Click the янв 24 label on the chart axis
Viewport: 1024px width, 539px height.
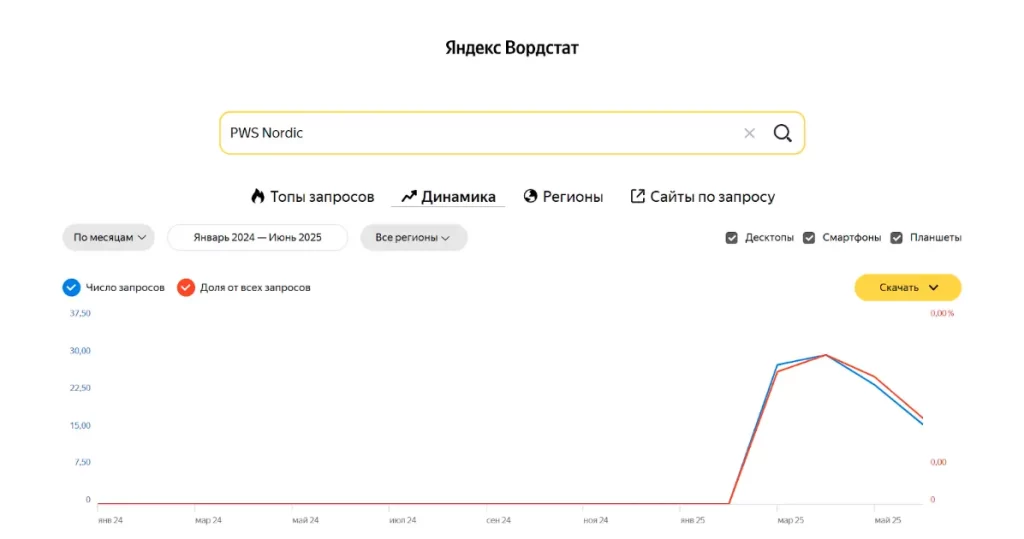point(110,520)
